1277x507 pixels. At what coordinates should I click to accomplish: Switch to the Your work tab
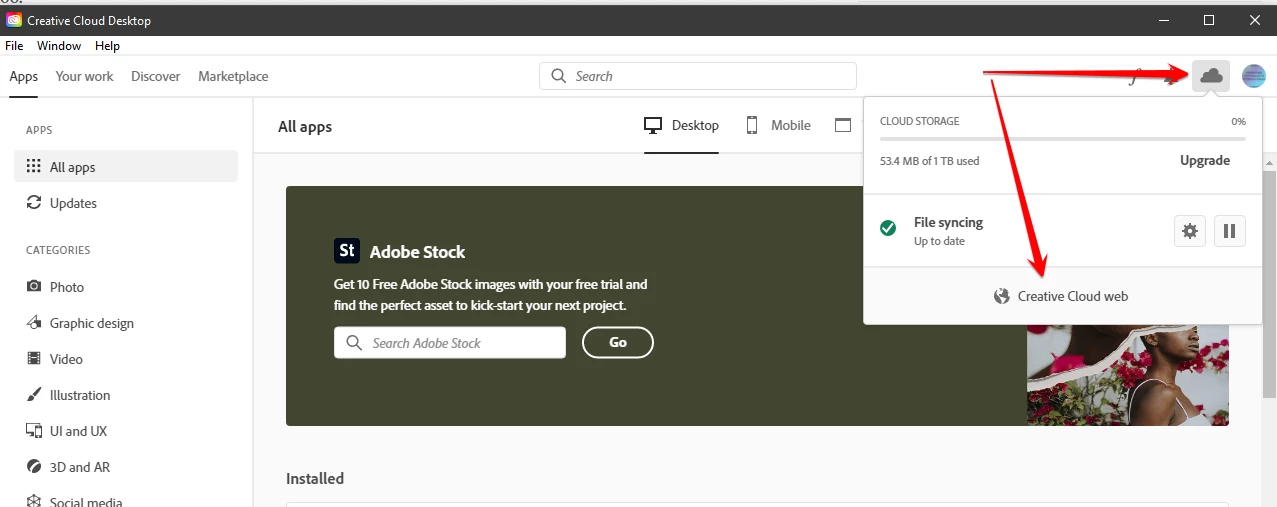click(x=85, y=76)
